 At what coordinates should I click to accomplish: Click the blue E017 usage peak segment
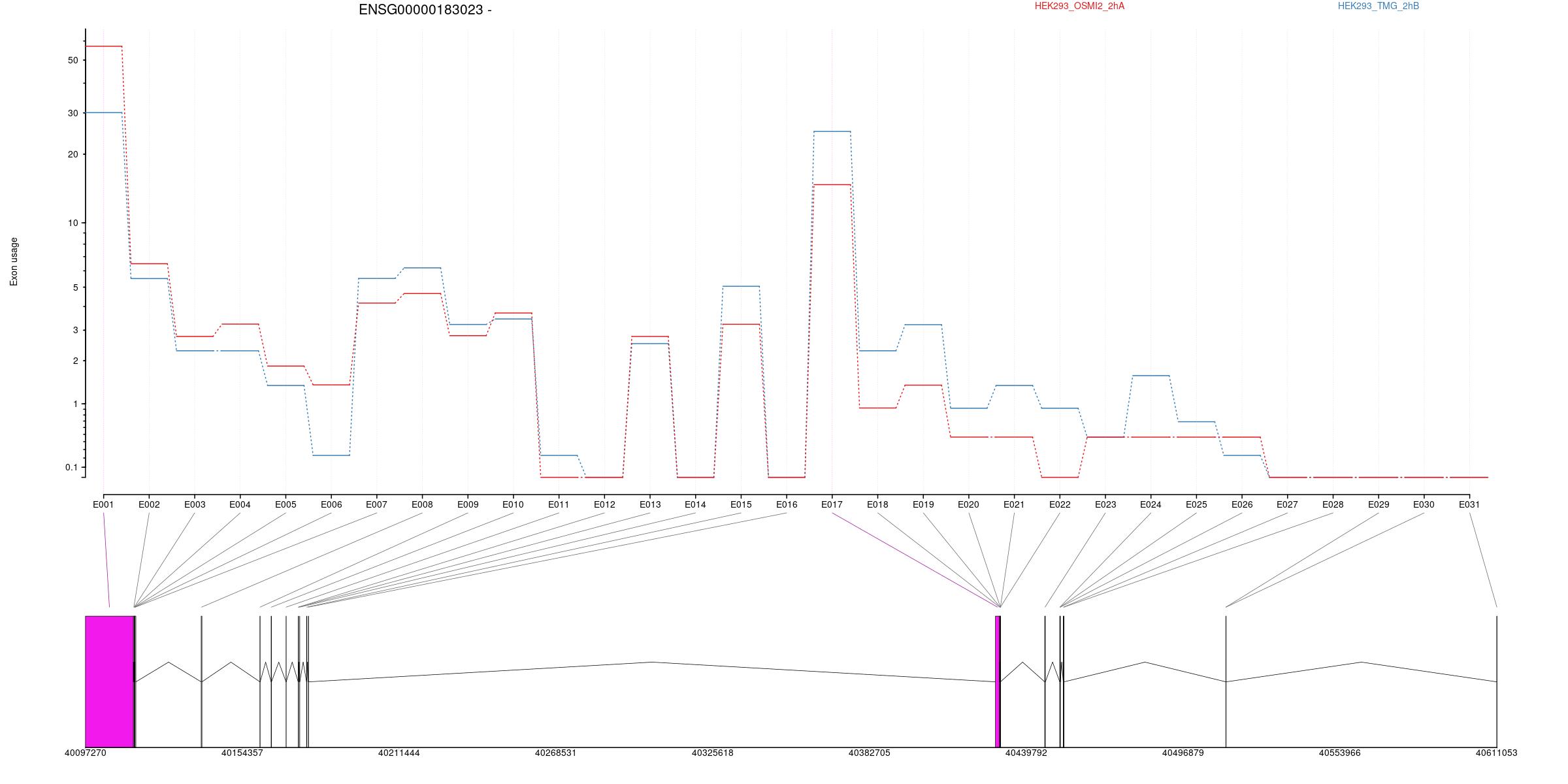tap(832, 131)
